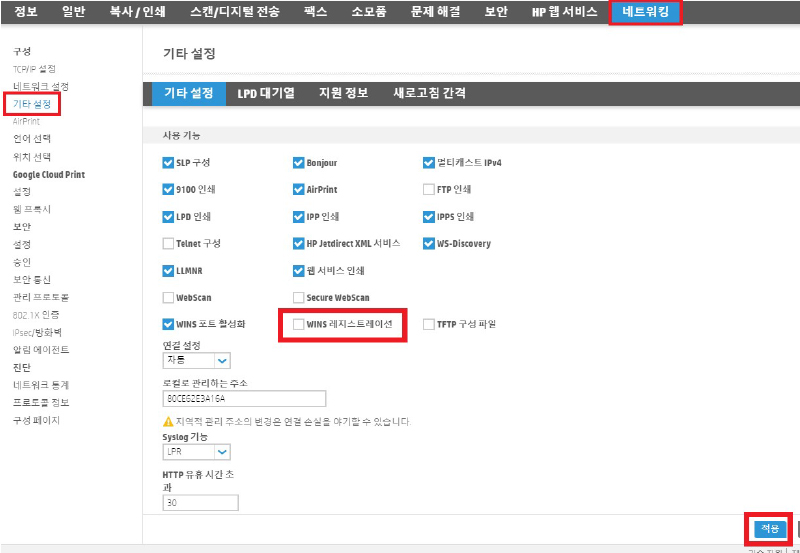
Task: Switch to the 복사 / 인쇄 tab
Action: pos(138,12)
